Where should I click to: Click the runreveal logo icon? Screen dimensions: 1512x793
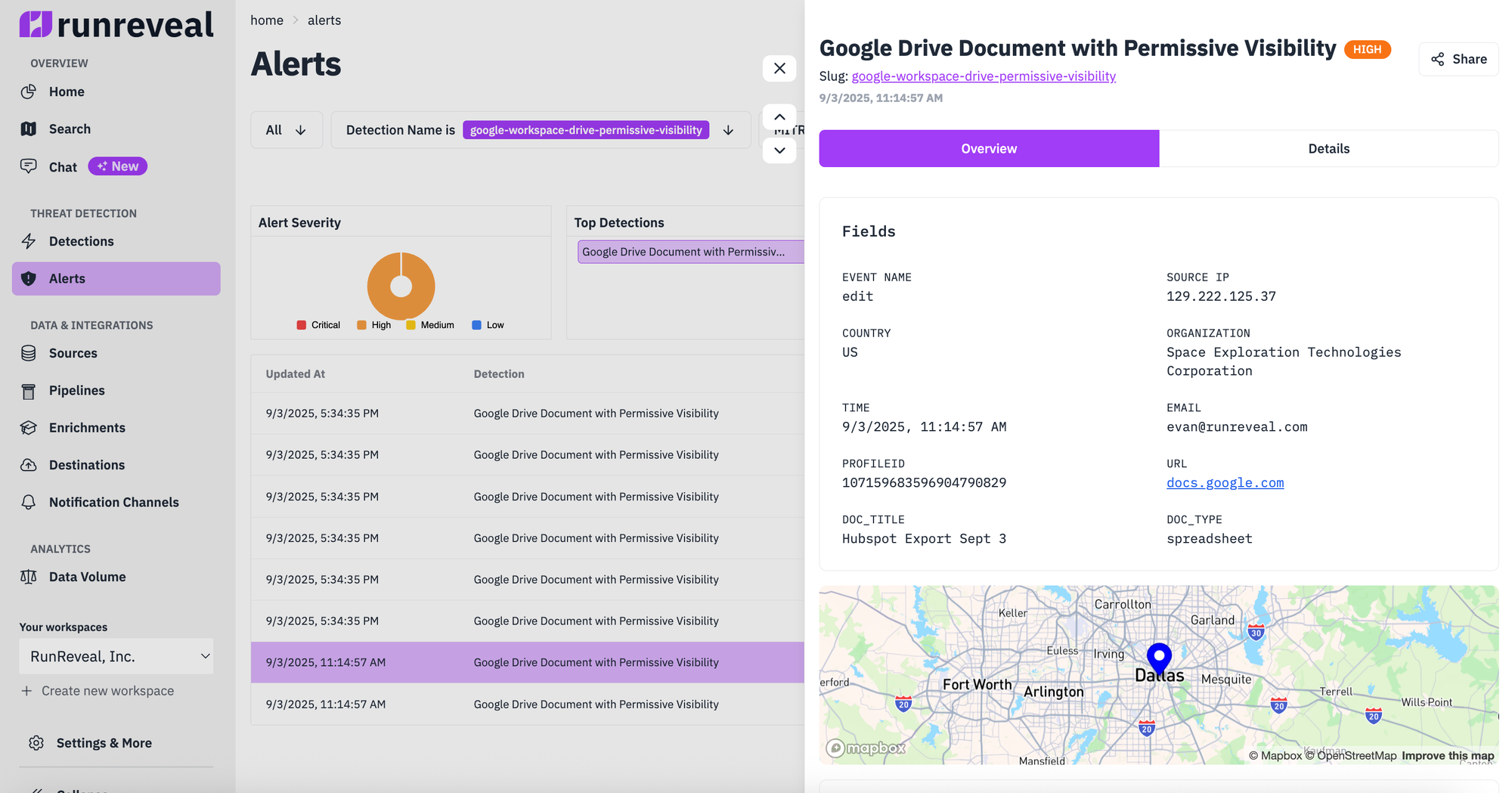[x=36, y=24]
